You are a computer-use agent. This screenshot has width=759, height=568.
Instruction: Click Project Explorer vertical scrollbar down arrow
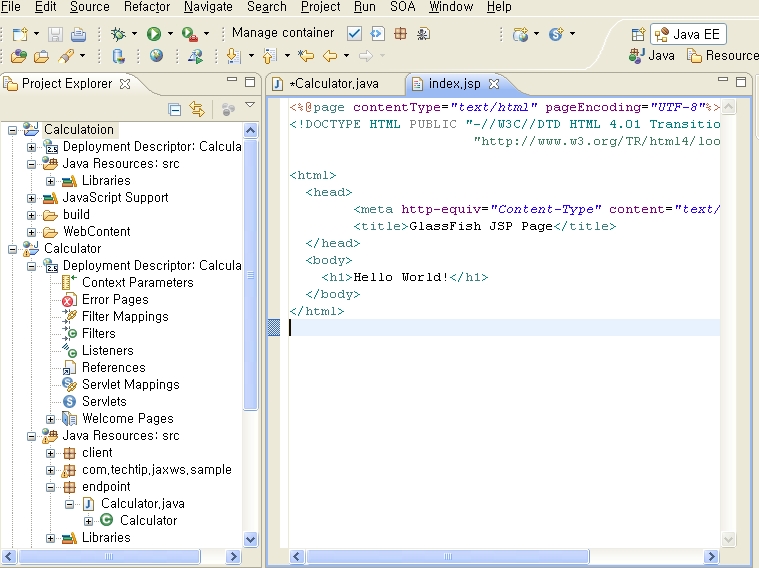pyautogui.click(x=251, y=539)
